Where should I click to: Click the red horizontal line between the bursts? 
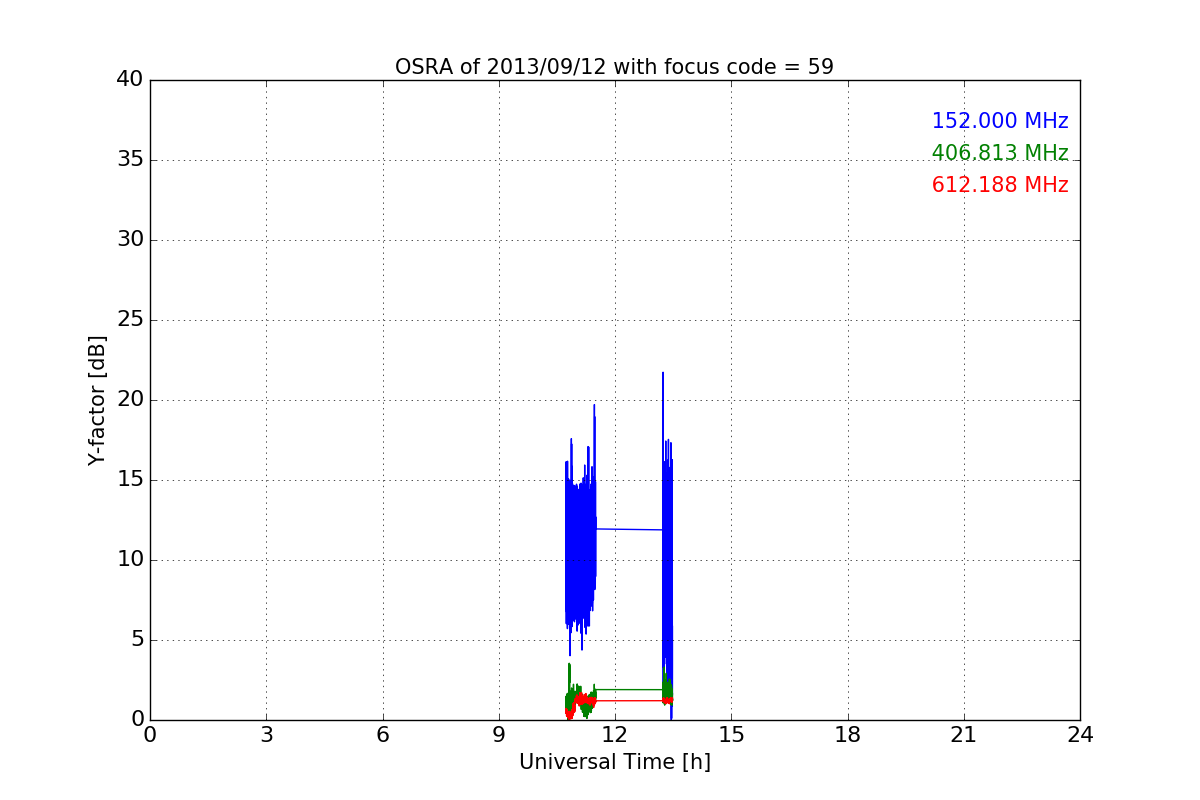point(629,700)
